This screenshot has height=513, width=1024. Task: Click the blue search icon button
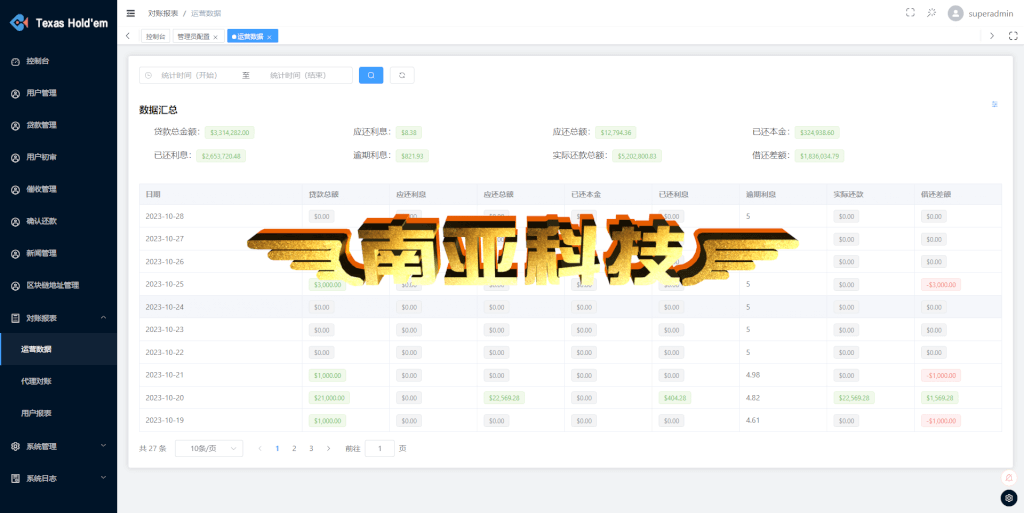coord(371,75)
